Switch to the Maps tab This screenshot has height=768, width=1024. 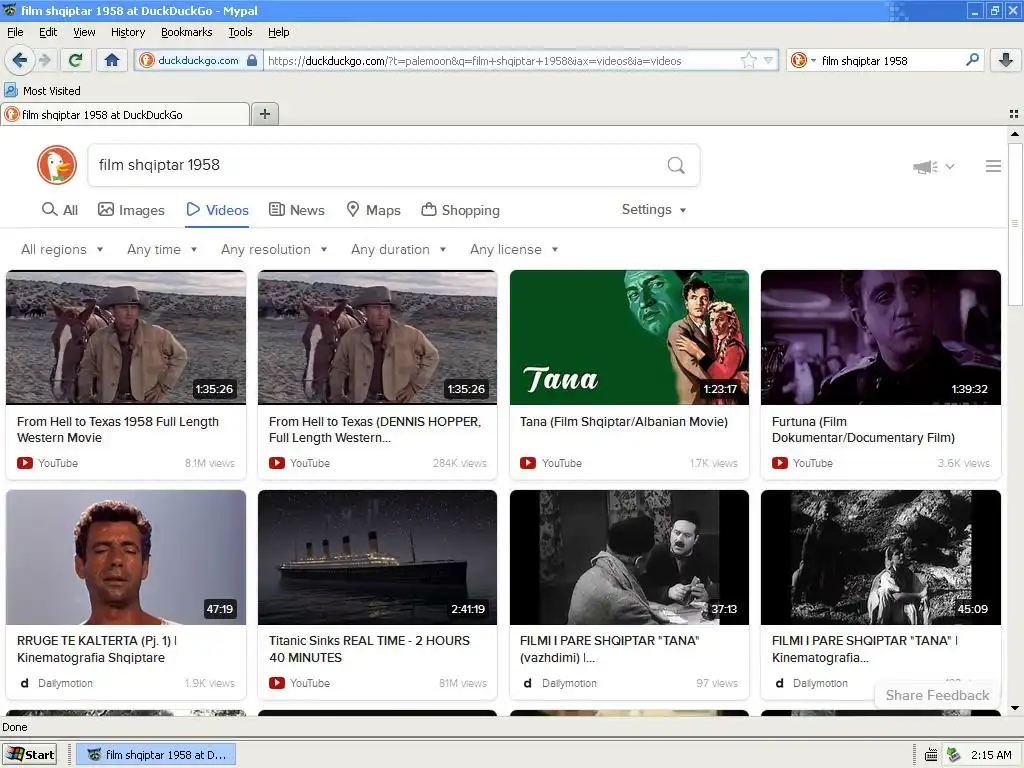coord(373,210)
